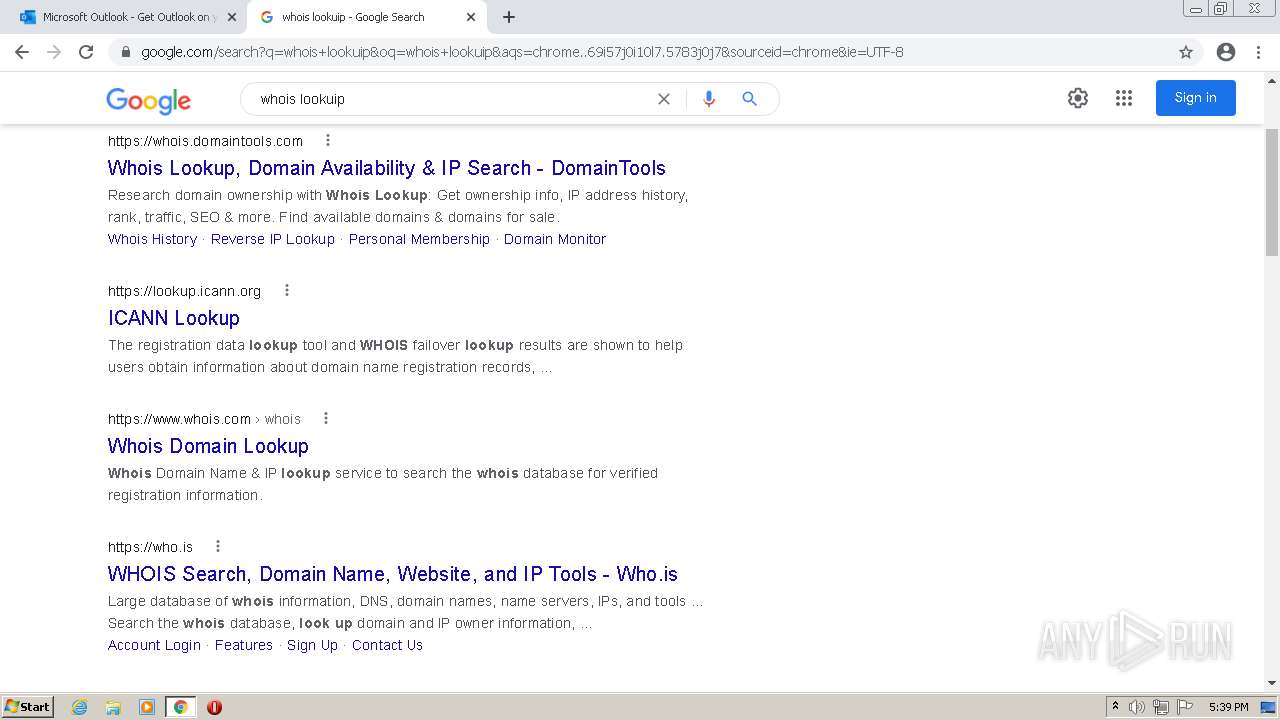
Task: Open the Whois Domain Lookup result
Action: point(208,446)
